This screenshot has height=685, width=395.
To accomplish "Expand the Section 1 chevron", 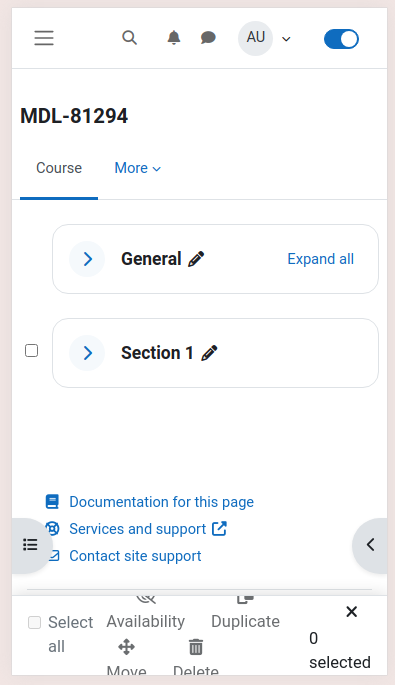I will (x=87, y=353).
